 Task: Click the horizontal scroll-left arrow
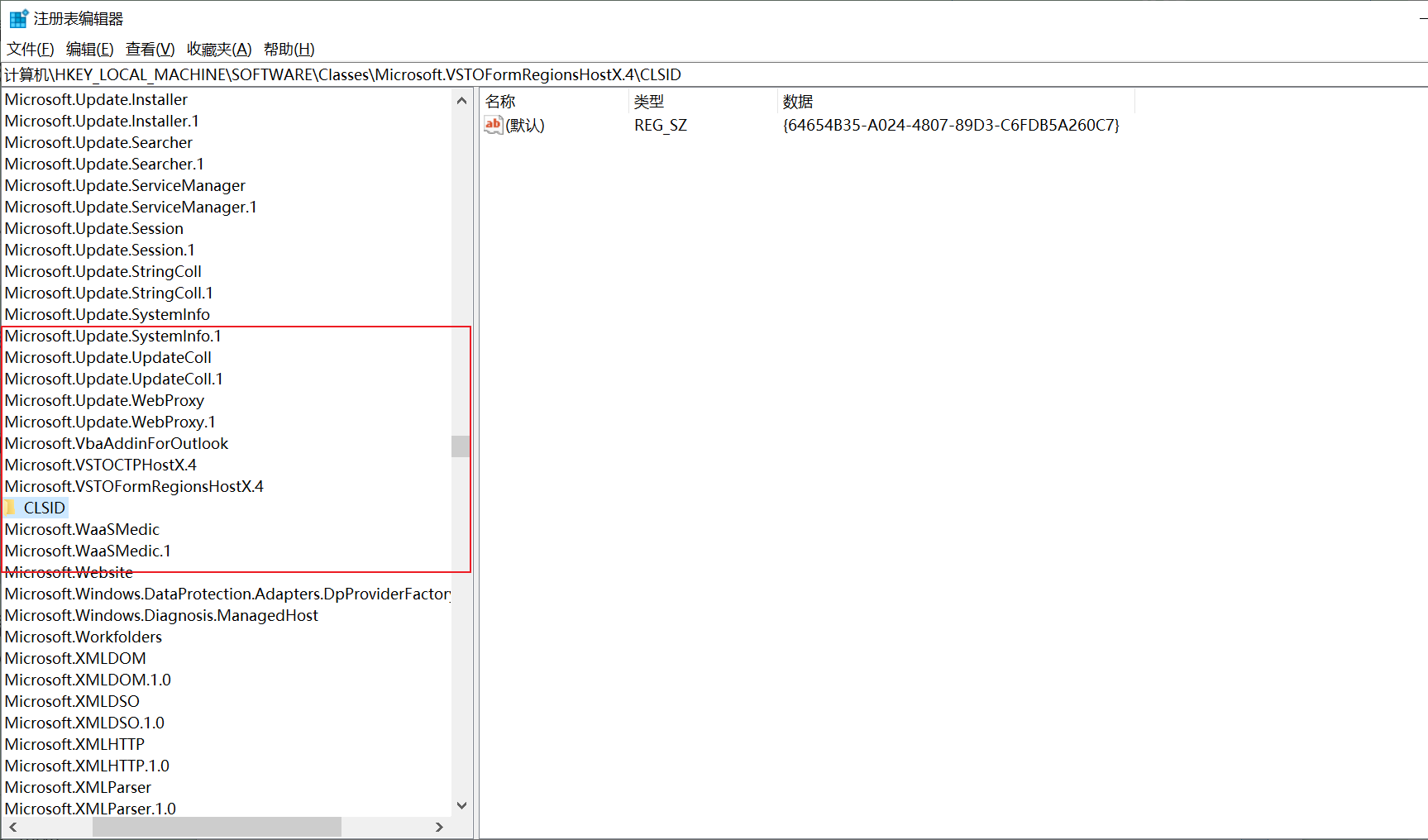pos(12,827)
